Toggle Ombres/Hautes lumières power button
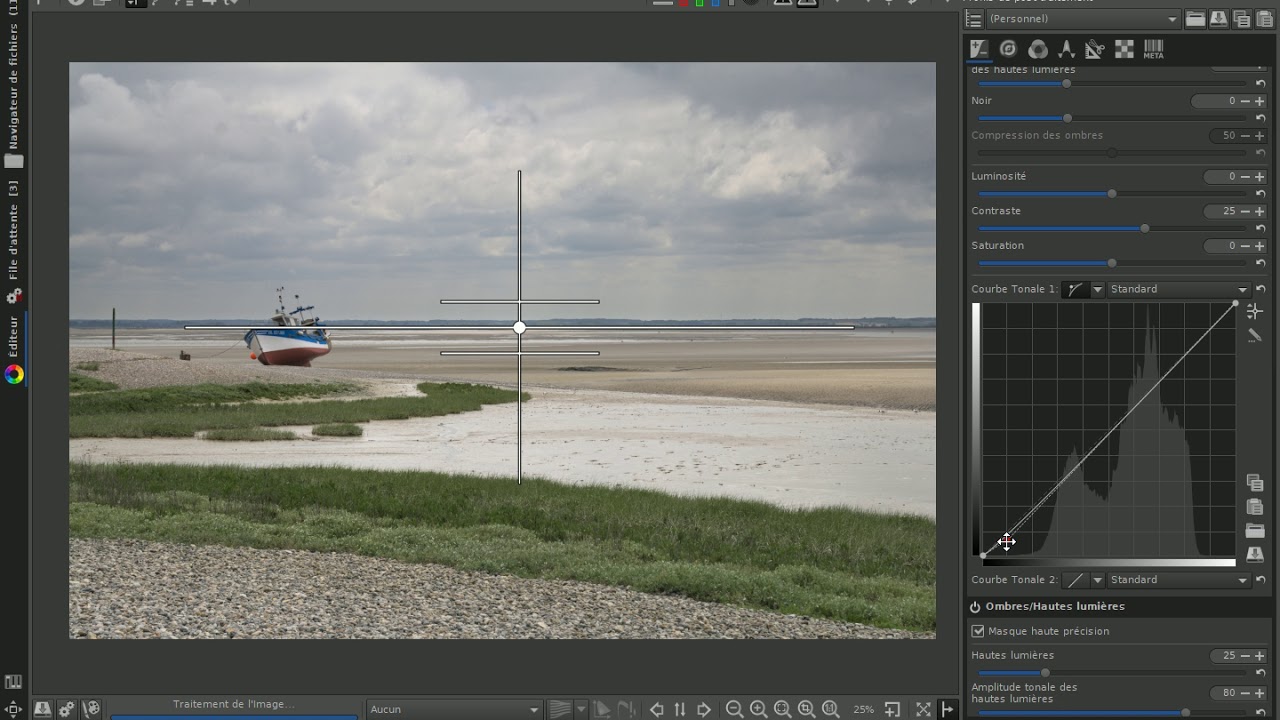1280x720 pixels. click(975, 607)
